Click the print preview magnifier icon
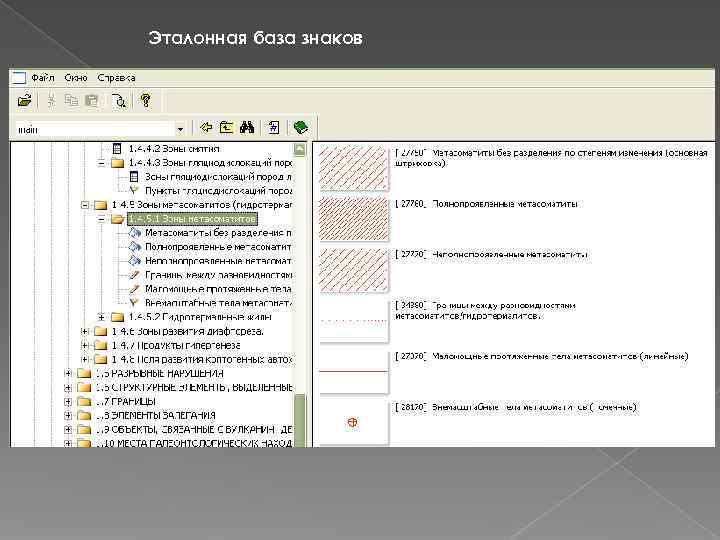 [x=119, y=101]
